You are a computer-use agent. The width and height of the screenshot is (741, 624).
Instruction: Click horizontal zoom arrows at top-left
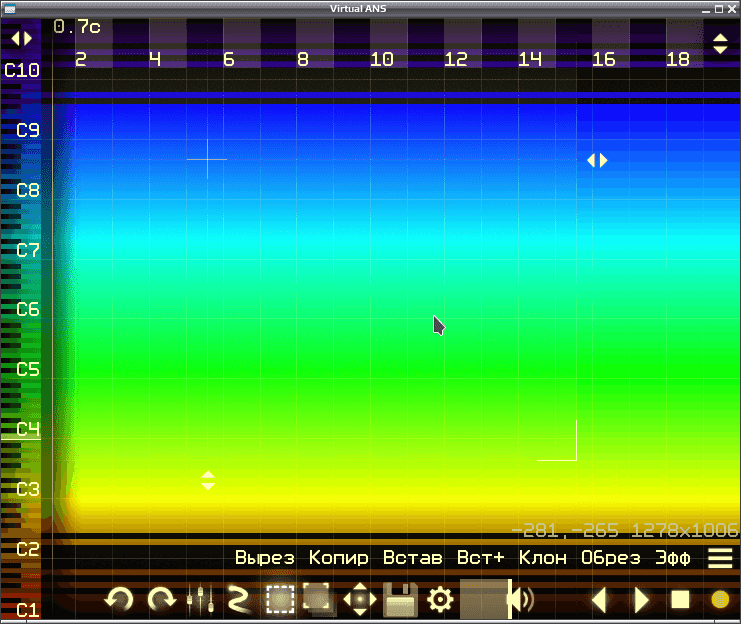[x=22, y=38]
